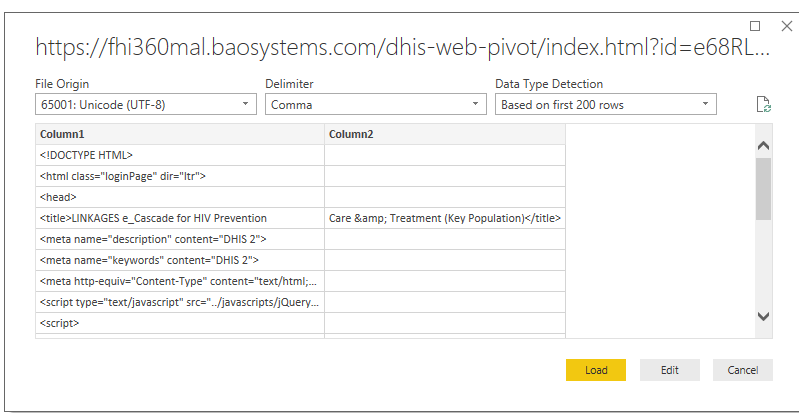The image size is (799, 413).
Task: Open the Data Type Detection dropdown
Action: pos(606,104)
